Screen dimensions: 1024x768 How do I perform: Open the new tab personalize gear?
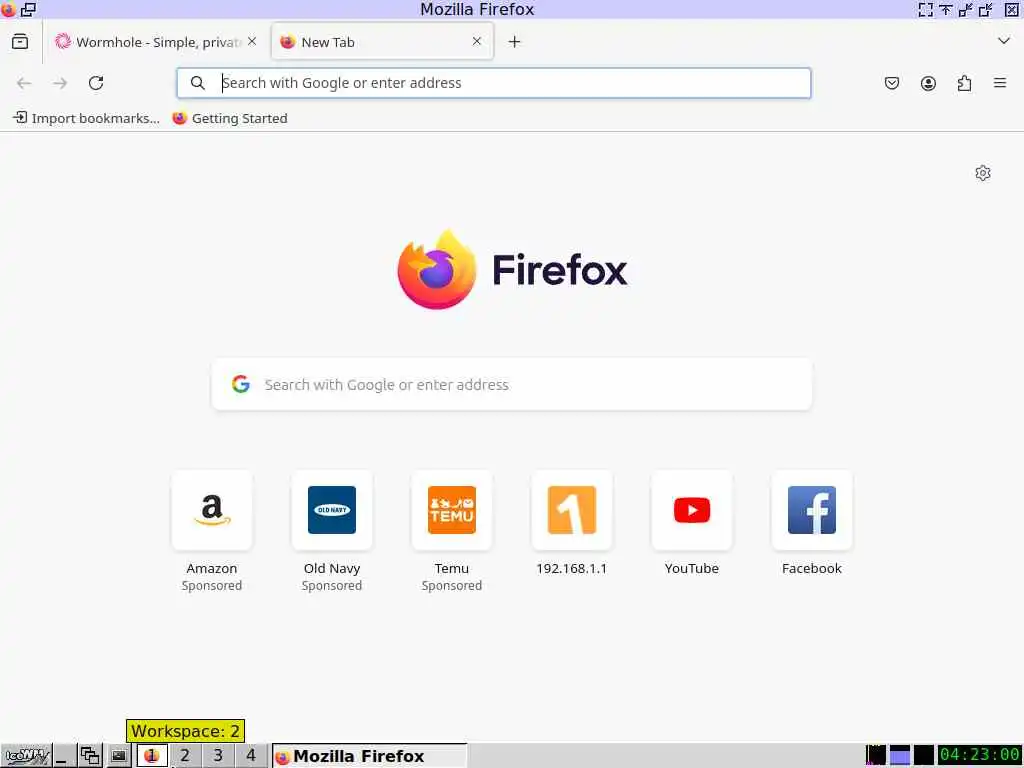point(983,173)
